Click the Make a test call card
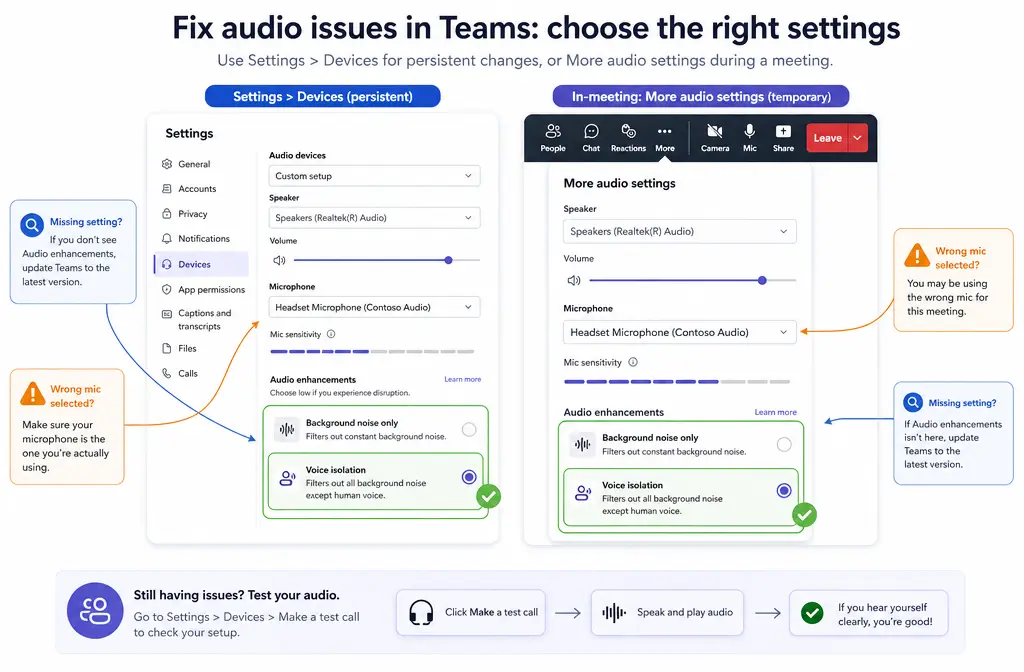Viewport: 1024px width, 672px height. (x=471, y=613)
